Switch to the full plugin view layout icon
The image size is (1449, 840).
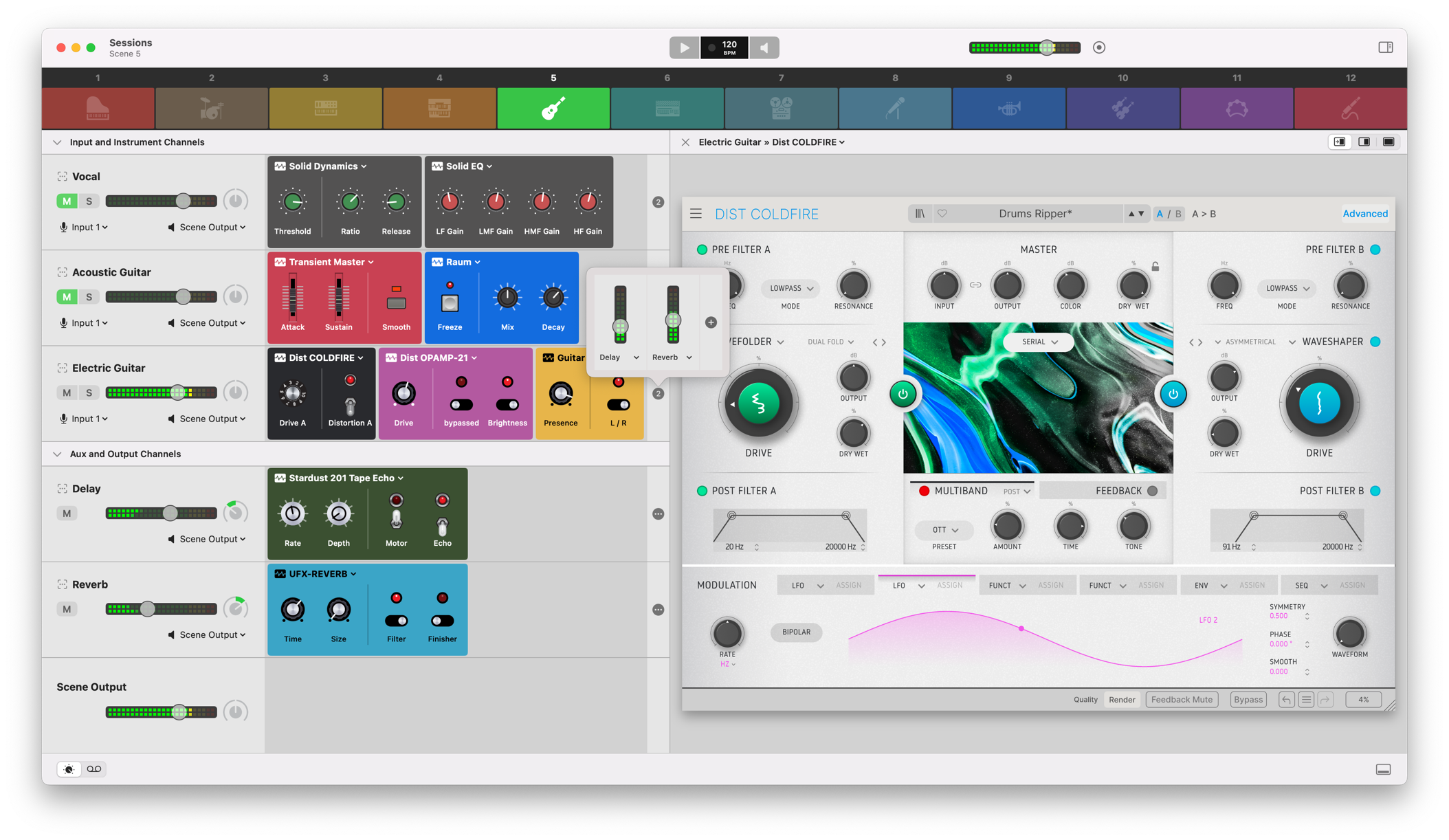1389,142
